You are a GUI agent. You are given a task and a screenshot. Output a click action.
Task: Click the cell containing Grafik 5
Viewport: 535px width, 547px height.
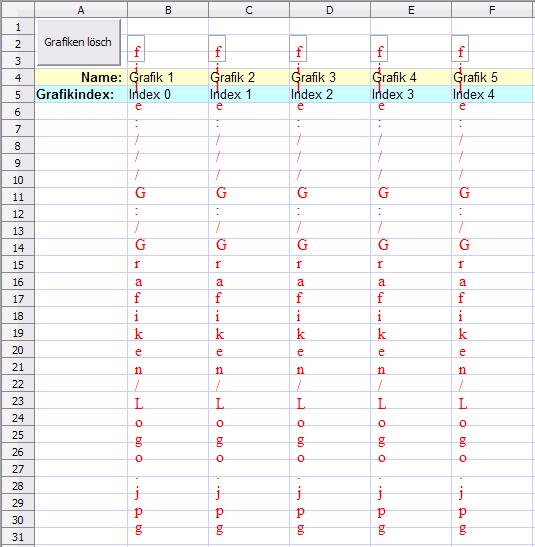(492, 77)
